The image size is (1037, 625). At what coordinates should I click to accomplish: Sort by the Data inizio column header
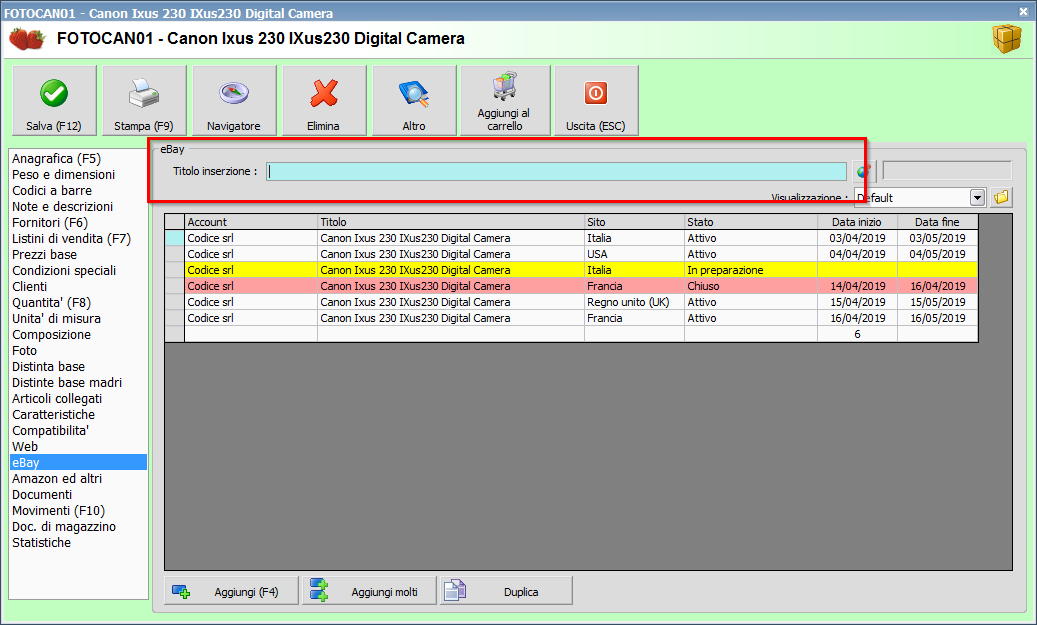tap(856, 222)
